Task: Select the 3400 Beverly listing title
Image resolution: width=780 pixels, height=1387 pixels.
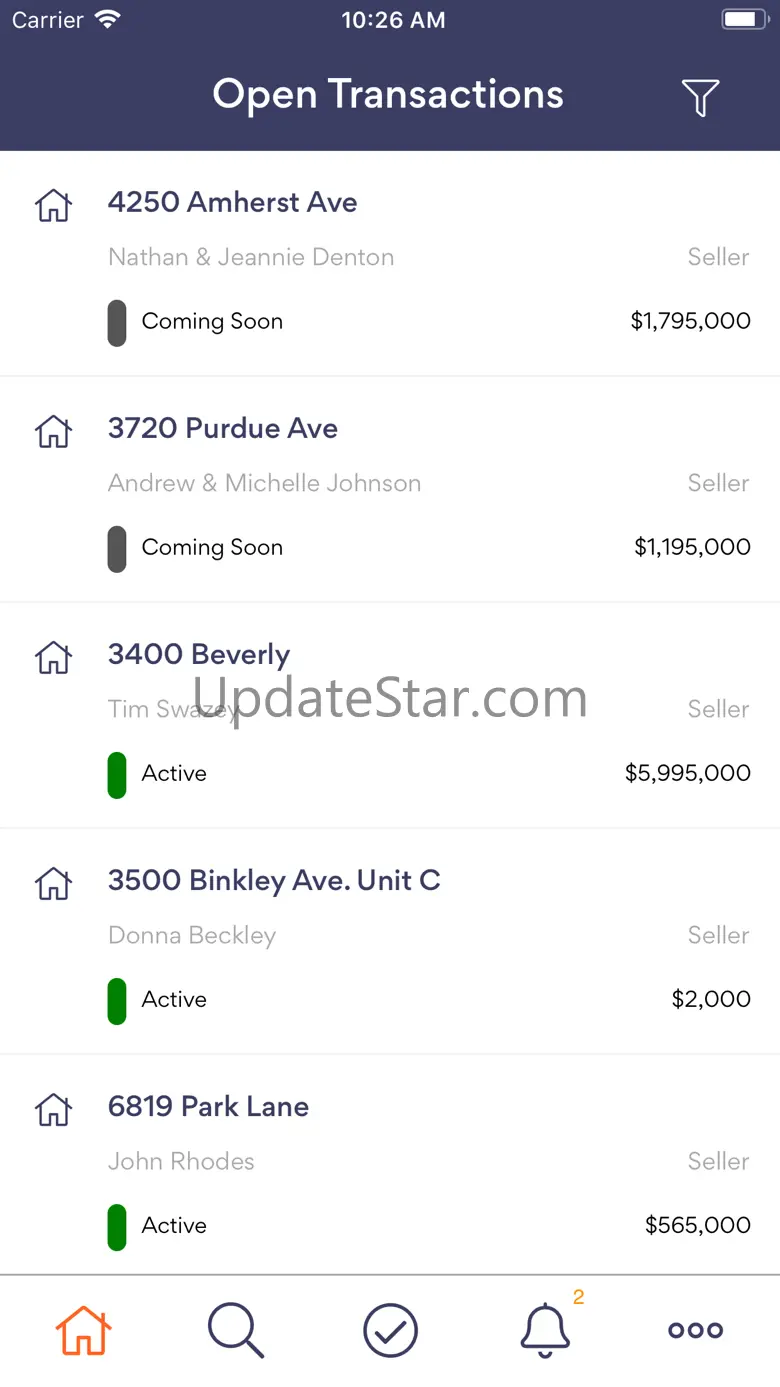Action: pyautogui.click(x=199, y=654)
